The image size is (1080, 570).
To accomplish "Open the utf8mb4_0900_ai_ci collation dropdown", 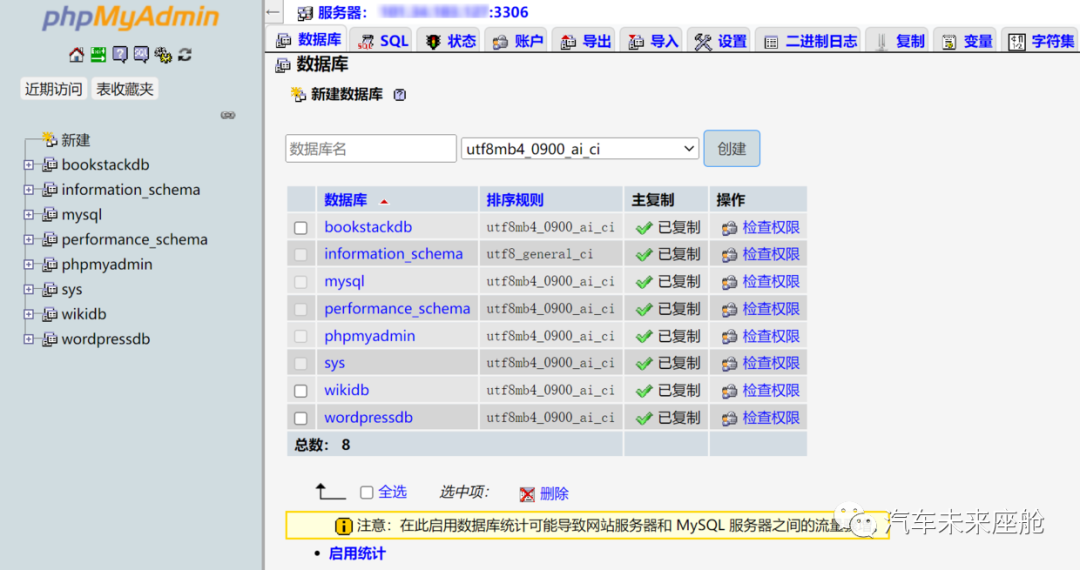I will [x=580, y=149].
